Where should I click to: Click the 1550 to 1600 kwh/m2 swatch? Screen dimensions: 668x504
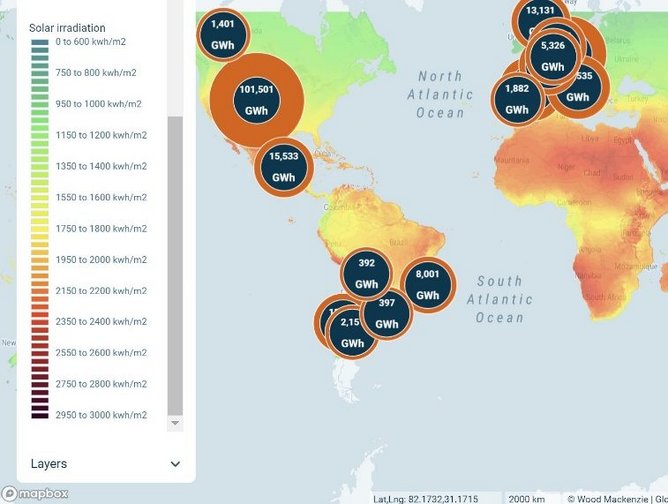(x=39, y=198)
